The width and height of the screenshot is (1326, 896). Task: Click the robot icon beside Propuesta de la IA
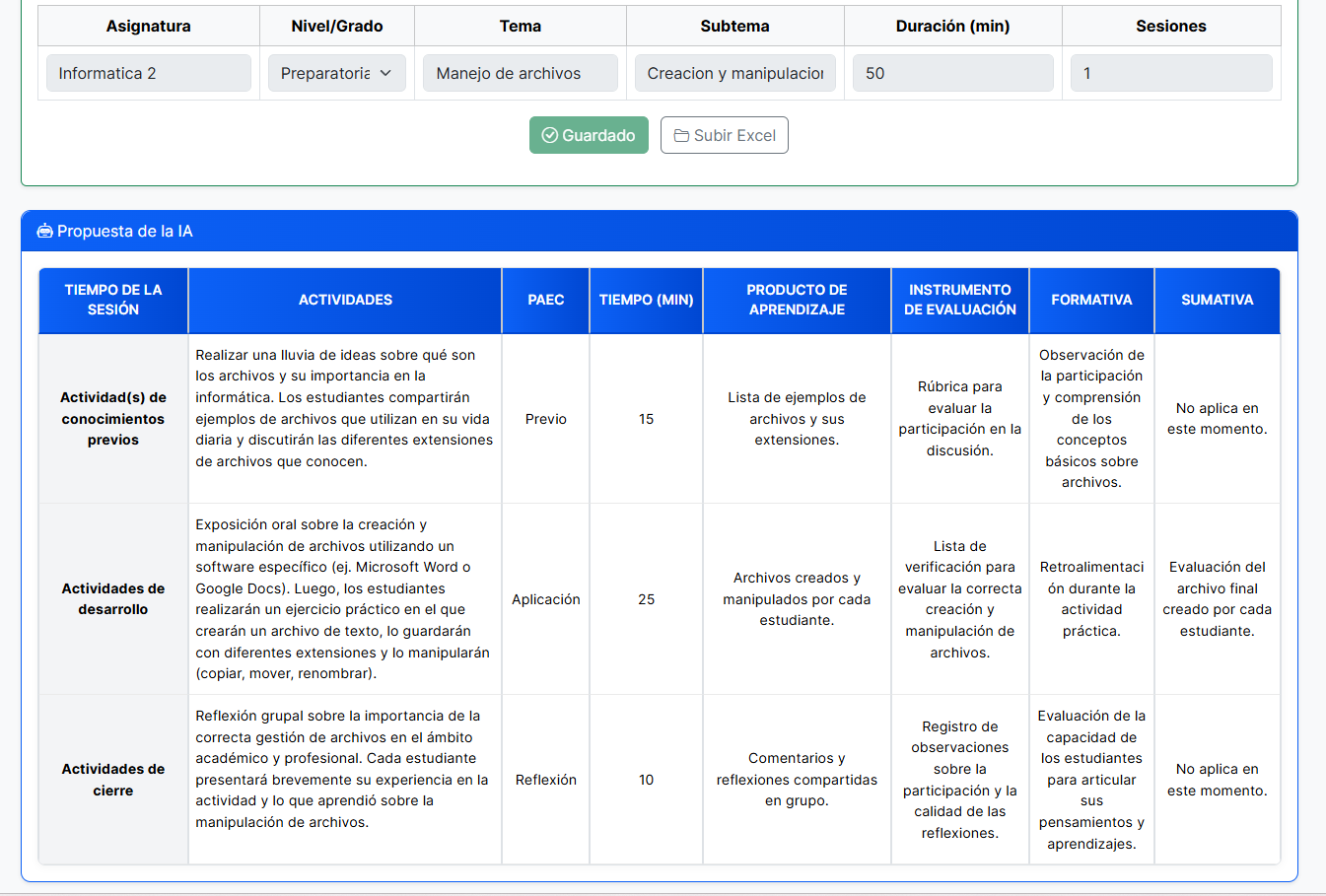click(x=44, y=232)
